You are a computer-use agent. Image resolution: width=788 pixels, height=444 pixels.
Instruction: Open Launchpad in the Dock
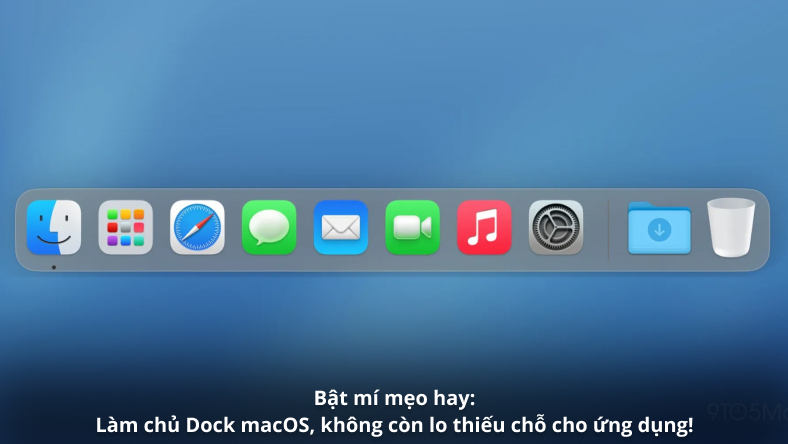pyautogui.click(x=126, y=227)
